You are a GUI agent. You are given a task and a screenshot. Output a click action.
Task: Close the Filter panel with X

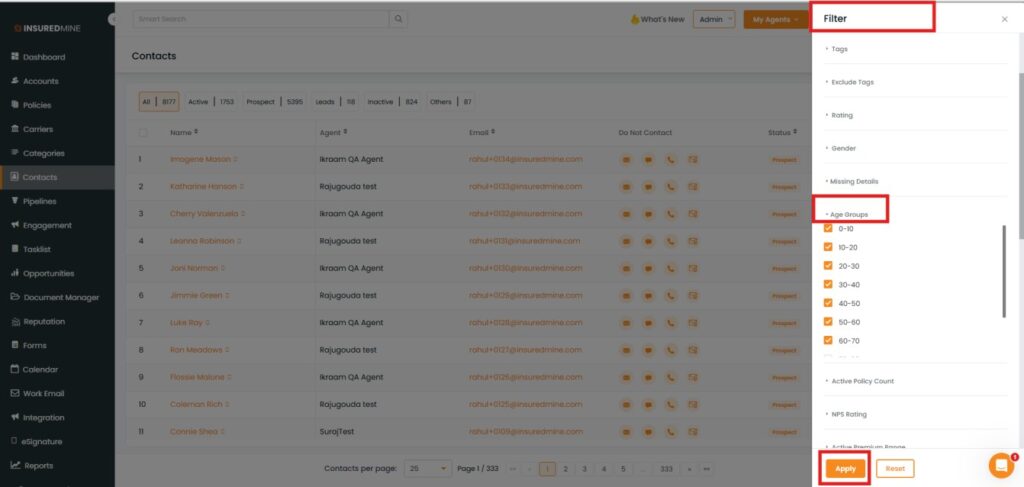pos(1004,19)
